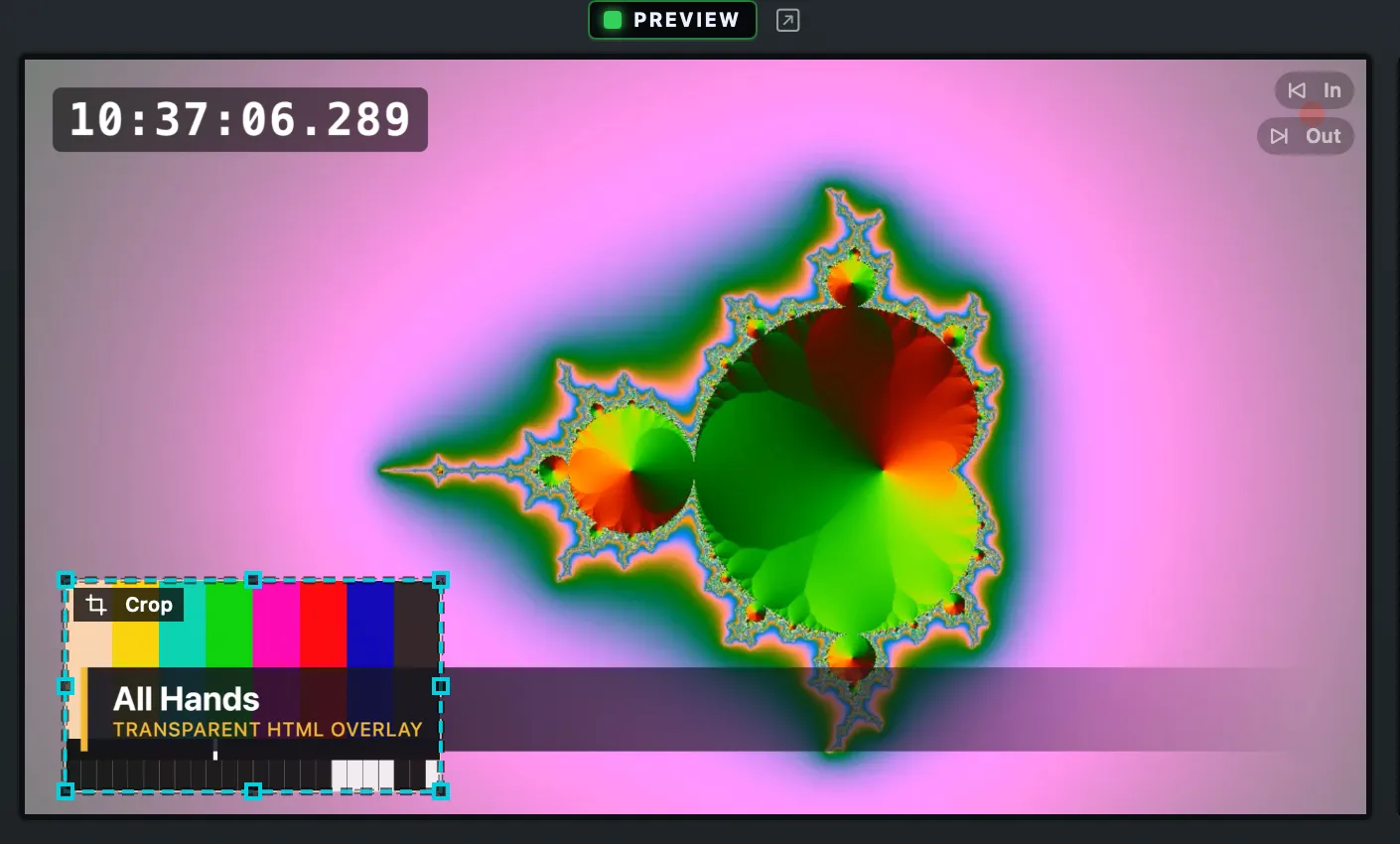This screenshot has height=844, width=1400.
Task: Click the green PREVIEW indicator button
Action: 672,20
